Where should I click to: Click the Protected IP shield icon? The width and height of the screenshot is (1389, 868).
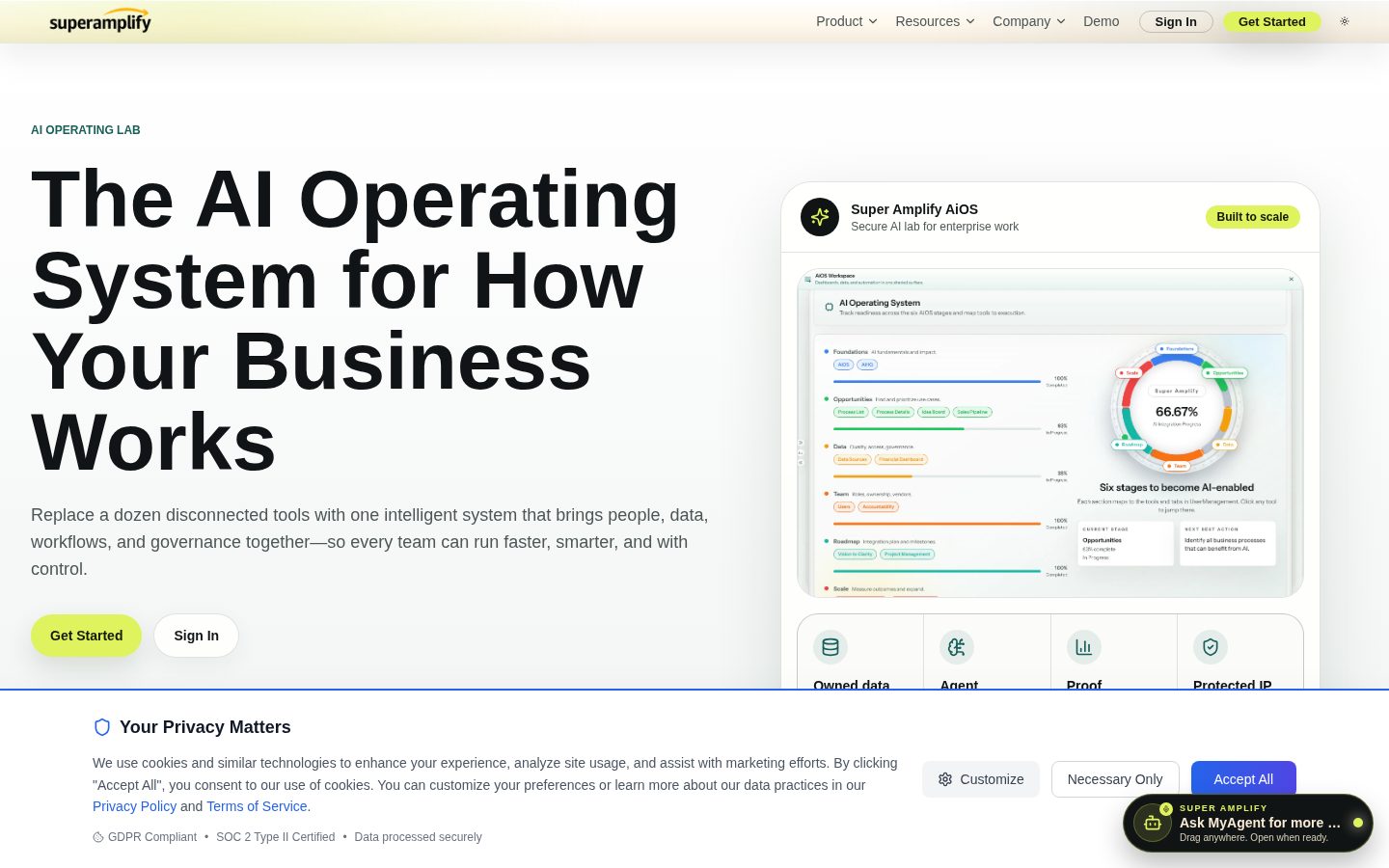pyautogui.click(x=1211, y=647)
